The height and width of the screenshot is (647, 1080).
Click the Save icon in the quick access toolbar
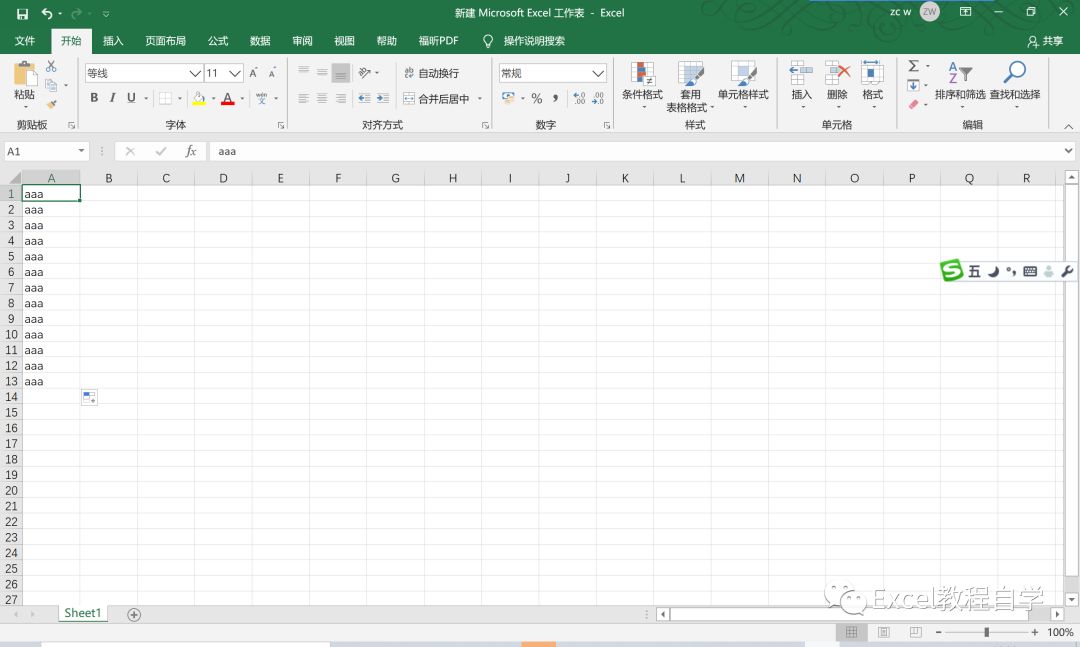coord(22,13)
